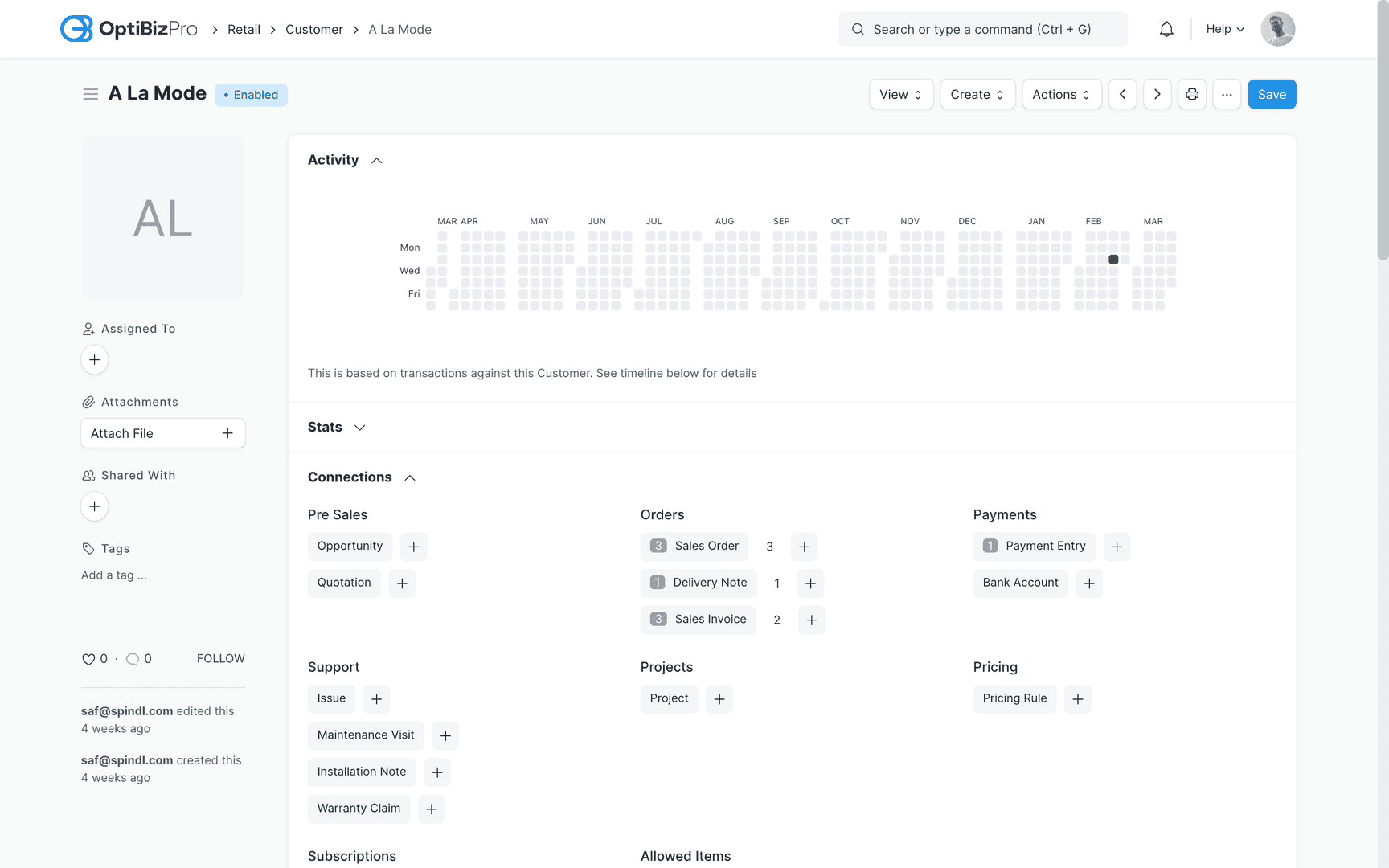
Task: Open the Actions dropdown
Action: click(1062, 94)
